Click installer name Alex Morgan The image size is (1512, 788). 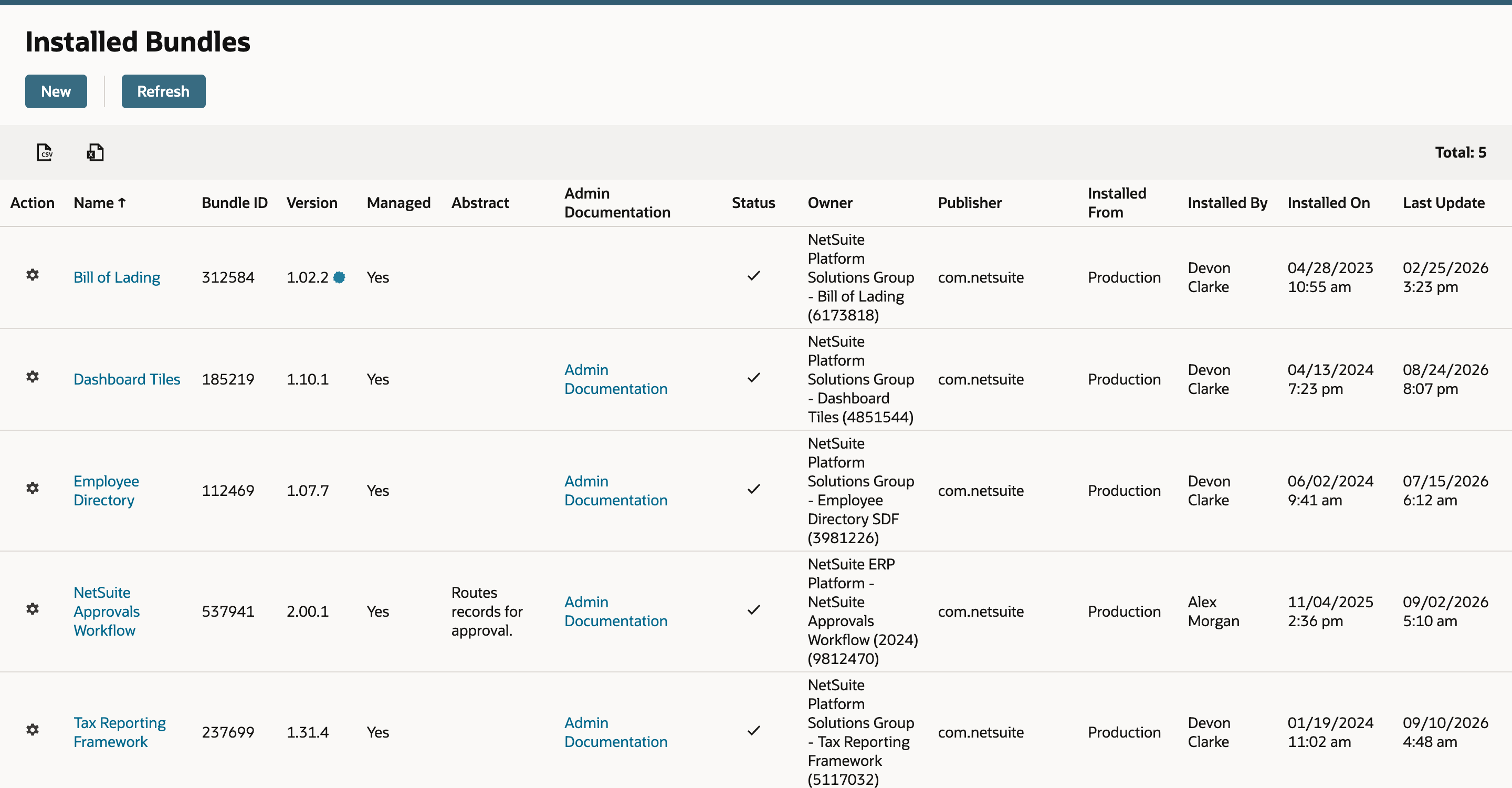(1213, 611)
